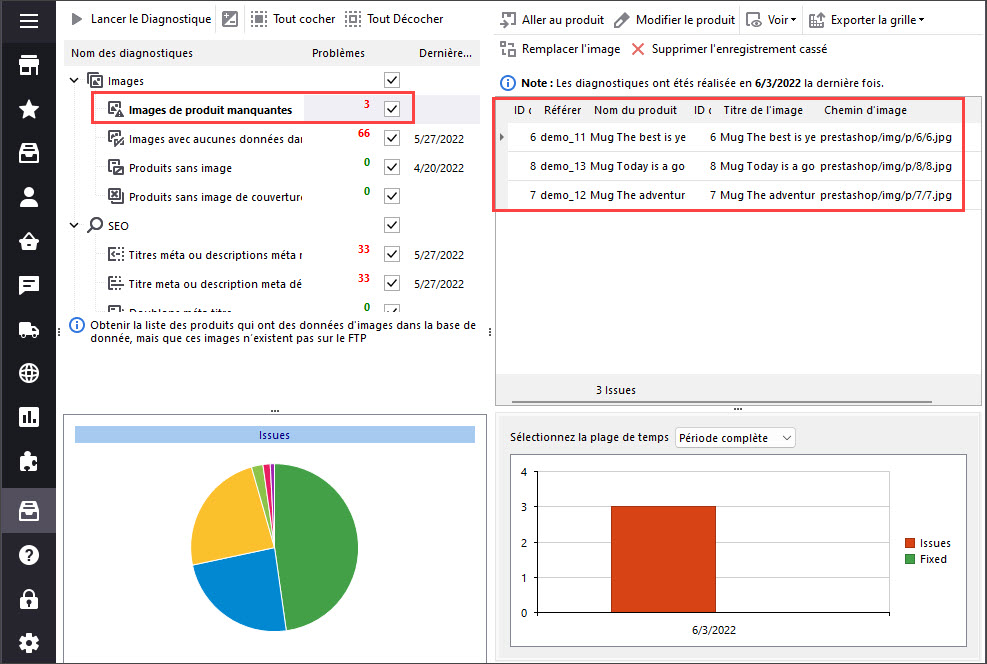The image size is (987, 664).
Task: Toggle checkbox for Produits sans image
Action: pyautogui.click(x=392, y=167)
